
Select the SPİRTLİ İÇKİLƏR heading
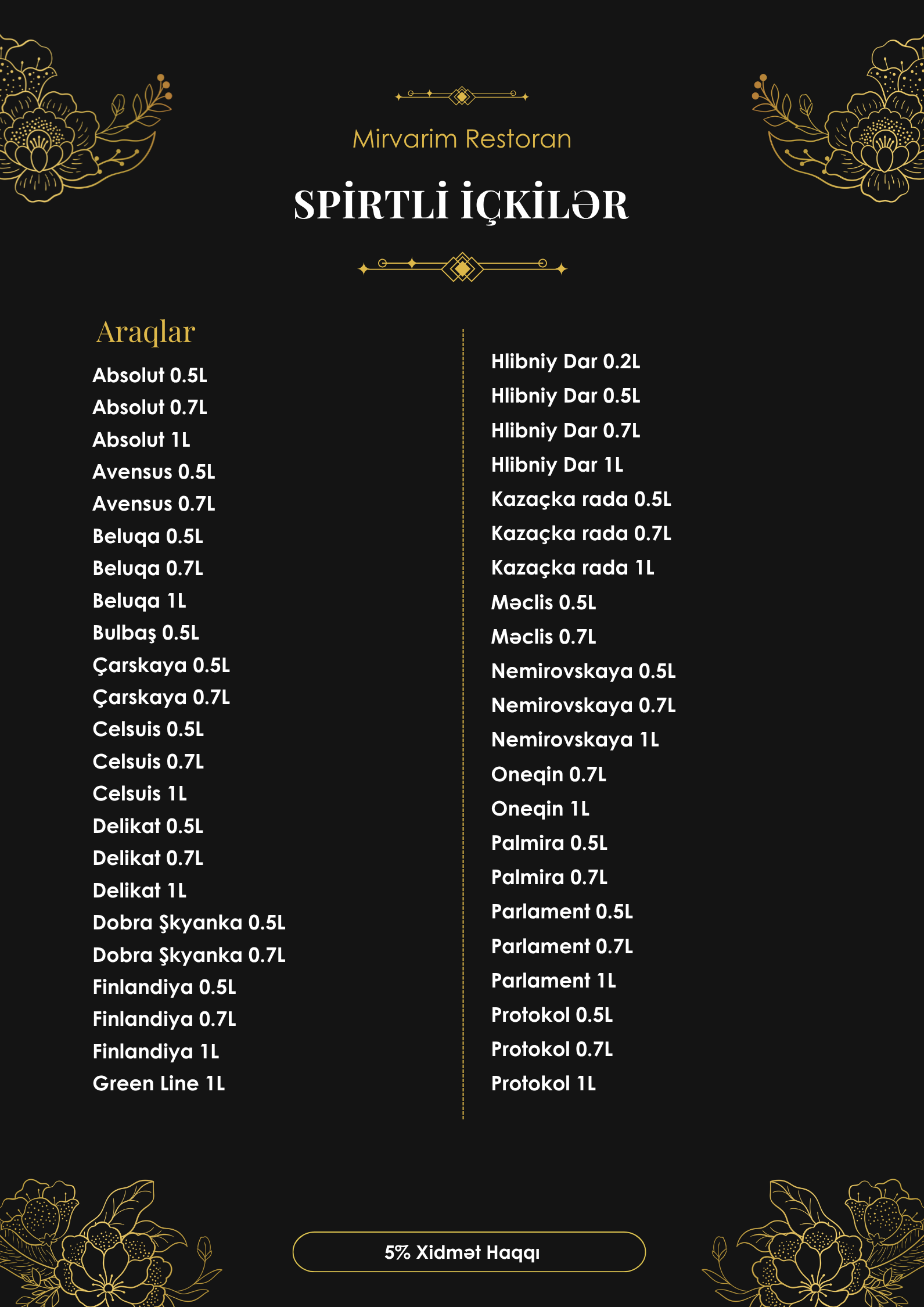(x=461, y=204)
